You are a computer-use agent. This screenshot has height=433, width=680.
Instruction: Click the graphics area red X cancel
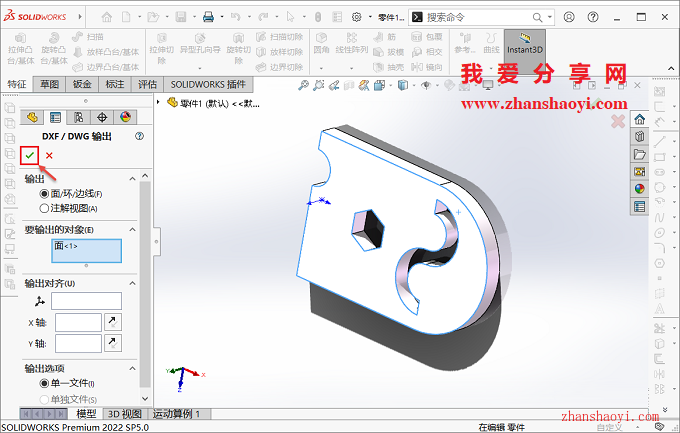(x=618, y=121)
